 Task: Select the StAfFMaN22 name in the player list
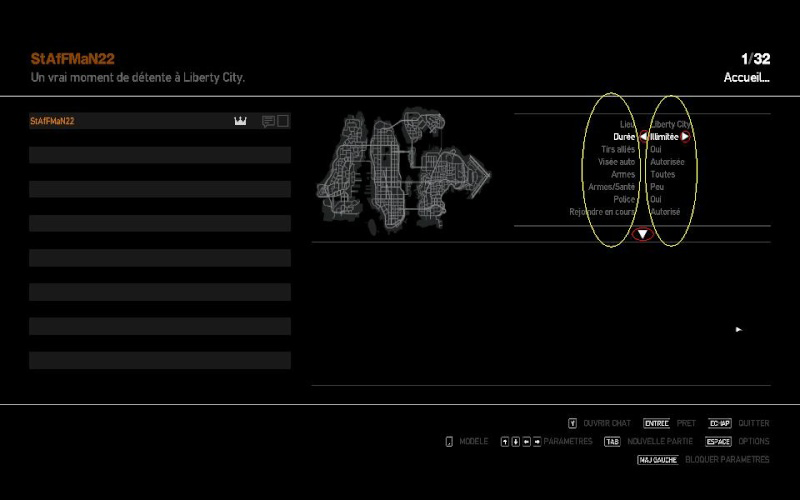click(52, 121)
